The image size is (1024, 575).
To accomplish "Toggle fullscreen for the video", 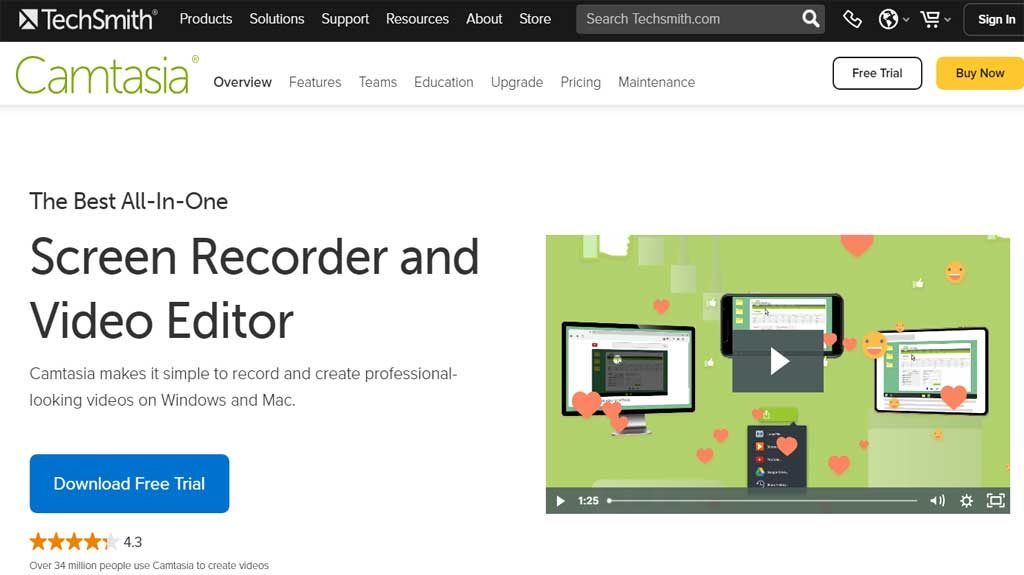I will [x=995, y=500].
